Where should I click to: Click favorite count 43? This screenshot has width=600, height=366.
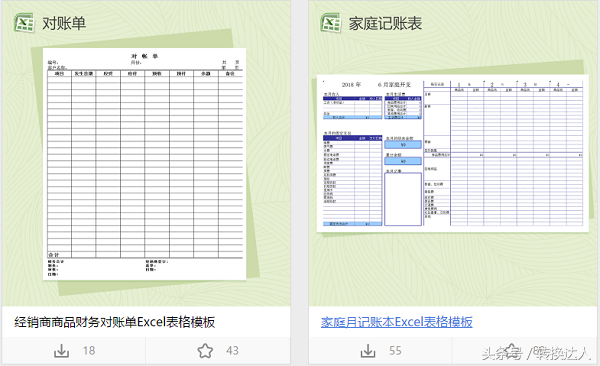232,351
